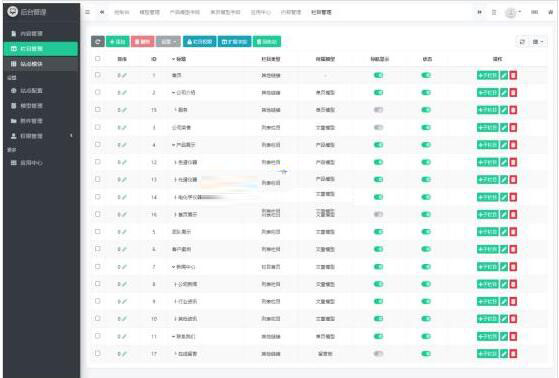Click the edit pencil icon in ID 14 row actions
Viewport: 559px width, 378px height.
(504, 197)
